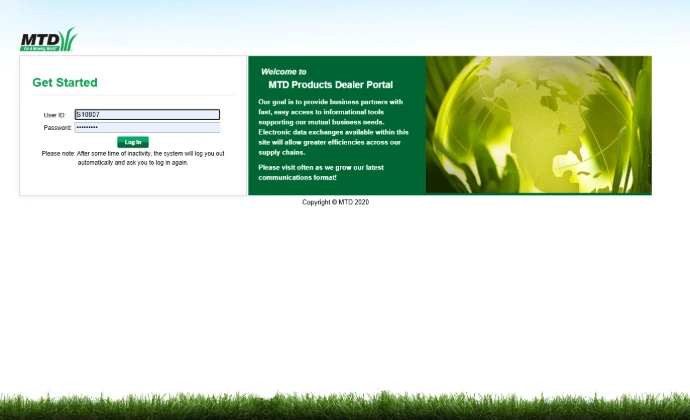Click Copyright © MTD 2020 text

[335, 202]
